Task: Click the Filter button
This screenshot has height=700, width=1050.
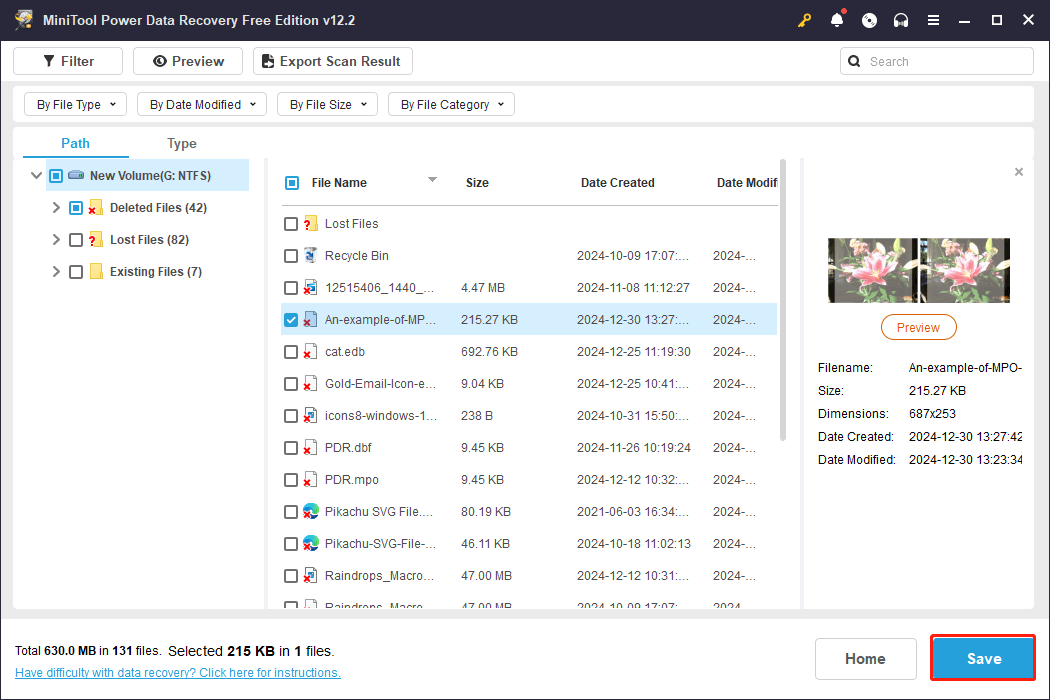Action: tap(68, 61)
